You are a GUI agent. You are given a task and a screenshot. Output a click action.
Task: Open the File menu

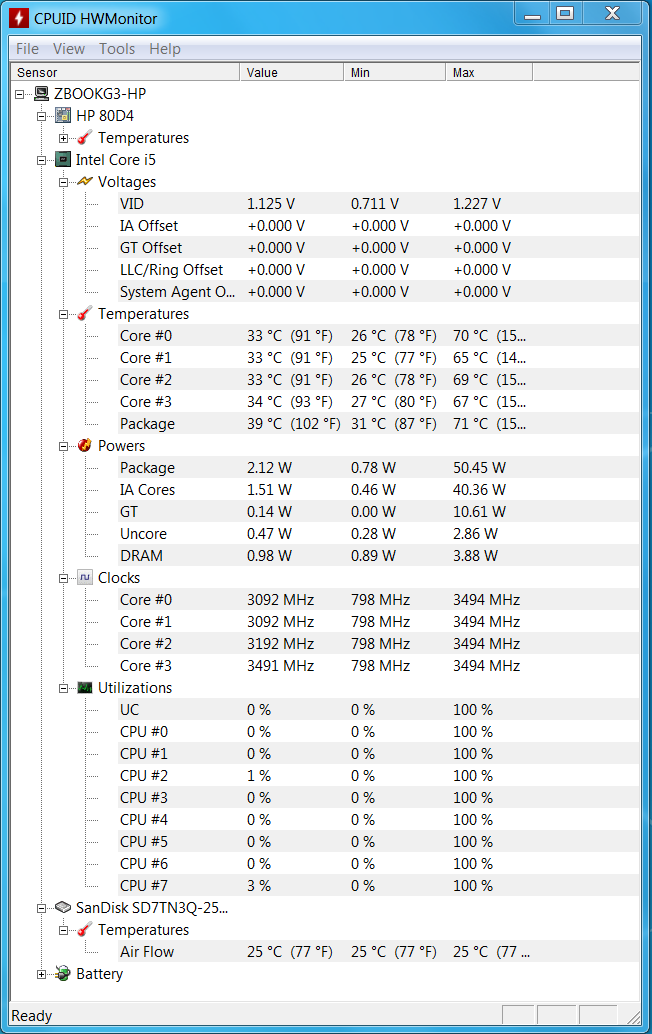coord(27,49)
